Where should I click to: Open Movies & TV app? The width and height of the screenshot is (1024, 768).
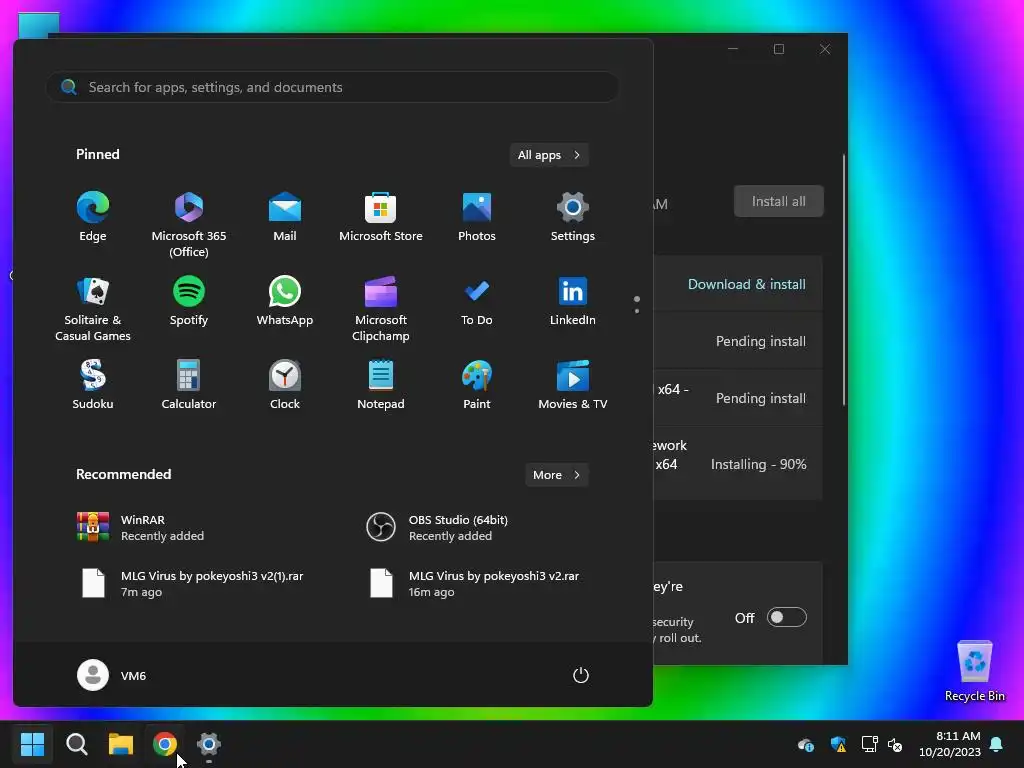tap(573, 385)
